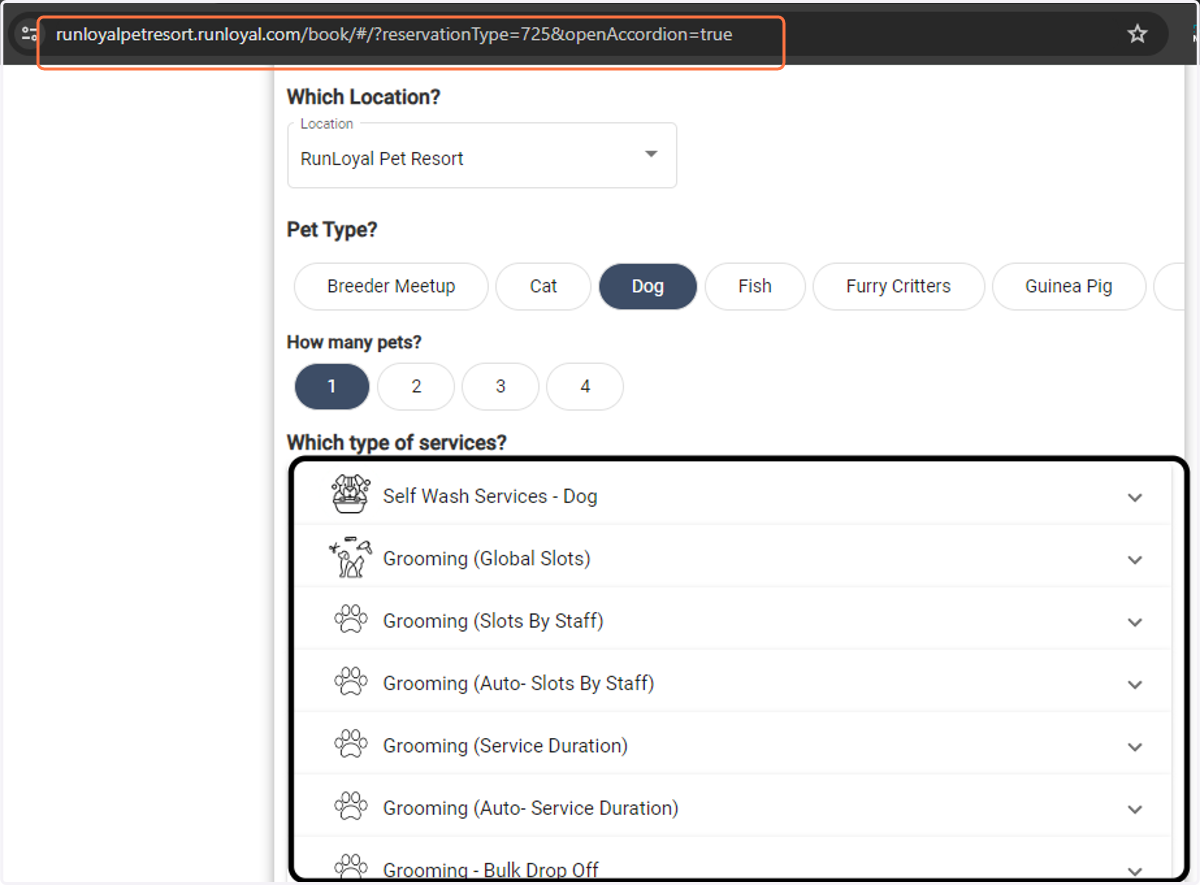Click the paw icon for Grooming (Slots By Staff)
This screenshot has height=885, width=1200.
pyautogui.click(x=351, y=620)
